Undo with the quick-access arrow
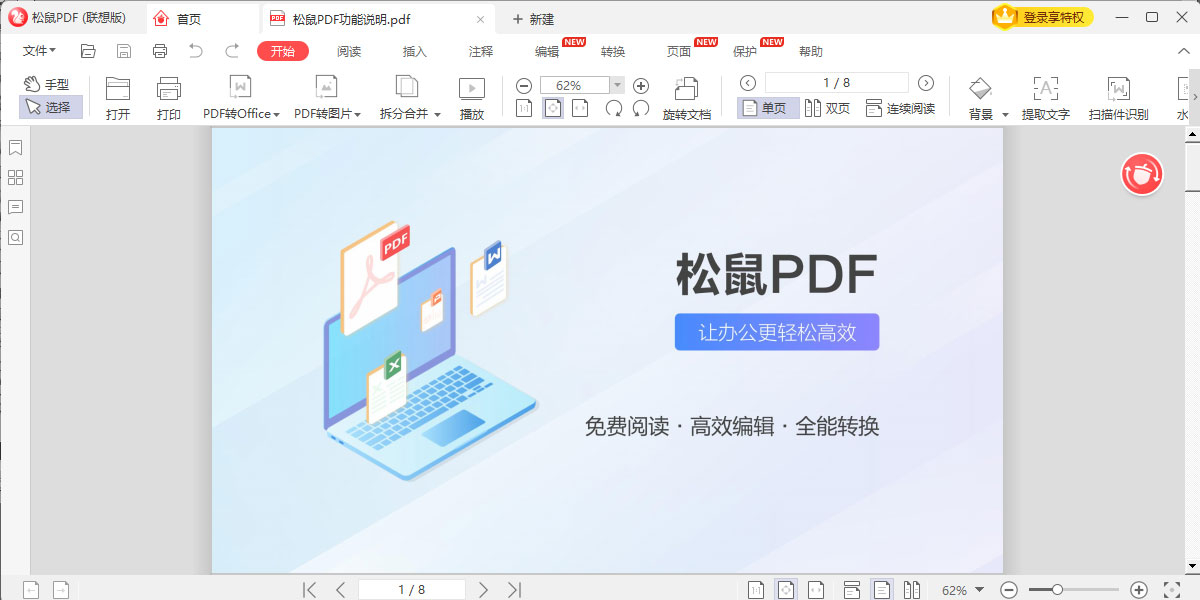This screenshot has width=1200, height=600. pyautogui.click(x=196, y=51)
